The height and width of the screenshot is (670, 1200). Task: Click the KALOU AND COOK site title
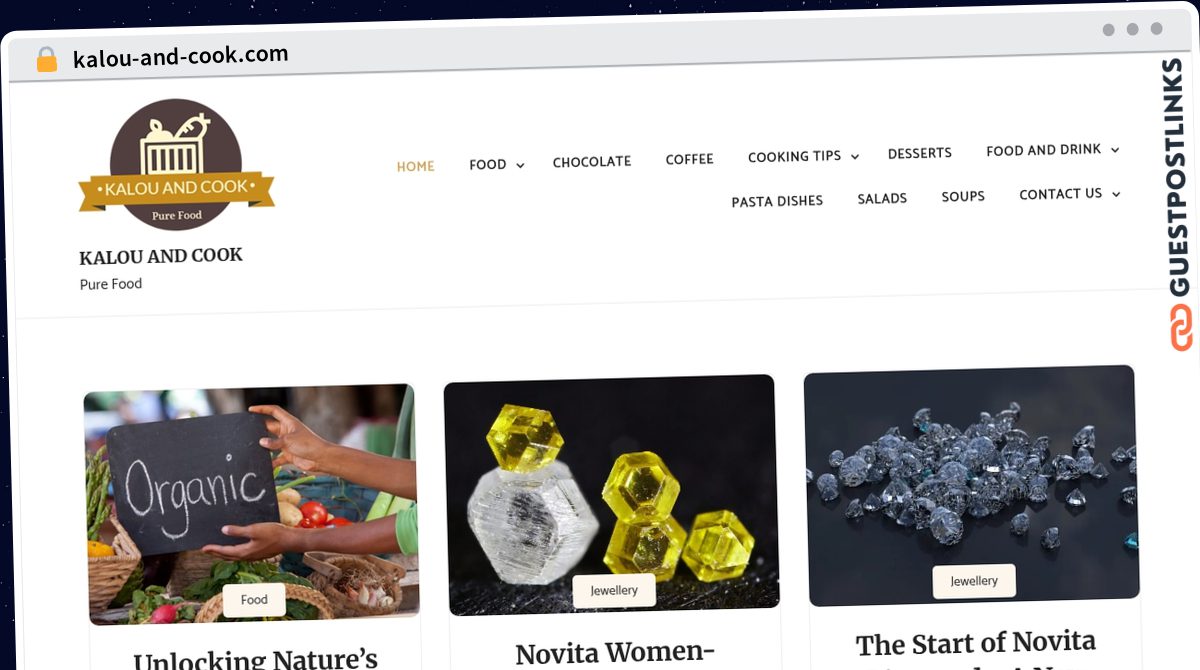[161, 256]
